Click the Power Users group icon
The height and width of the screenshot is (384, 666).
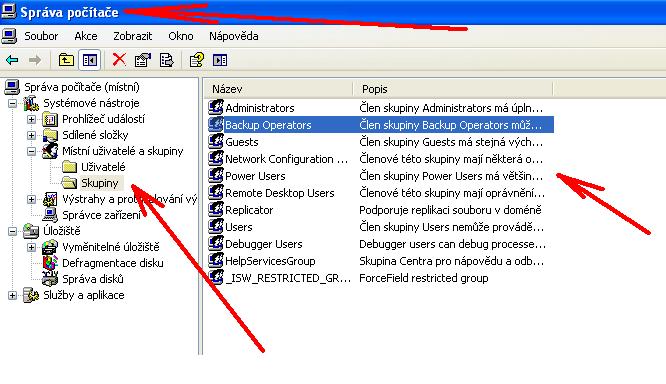coord(216,175)
